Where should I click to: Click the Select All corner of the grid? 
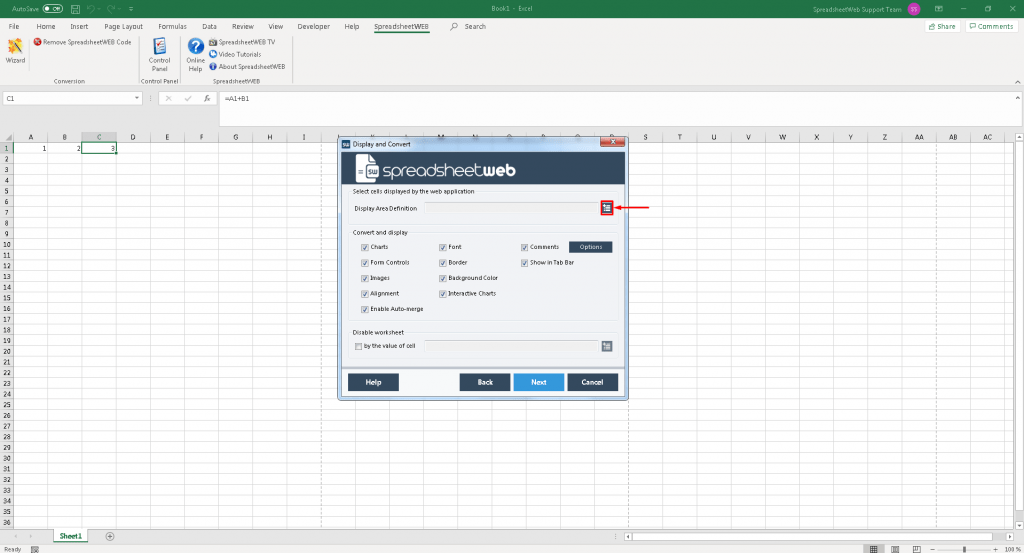(x=8, y=137)
